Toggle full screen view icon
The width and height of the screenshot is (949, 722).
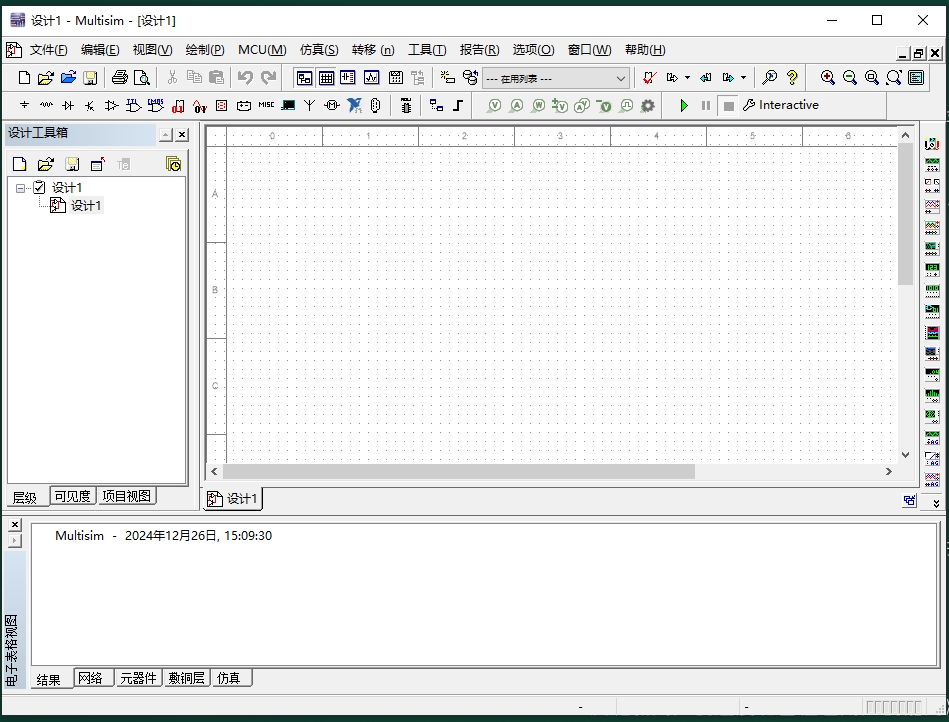(x=916, y=77)
